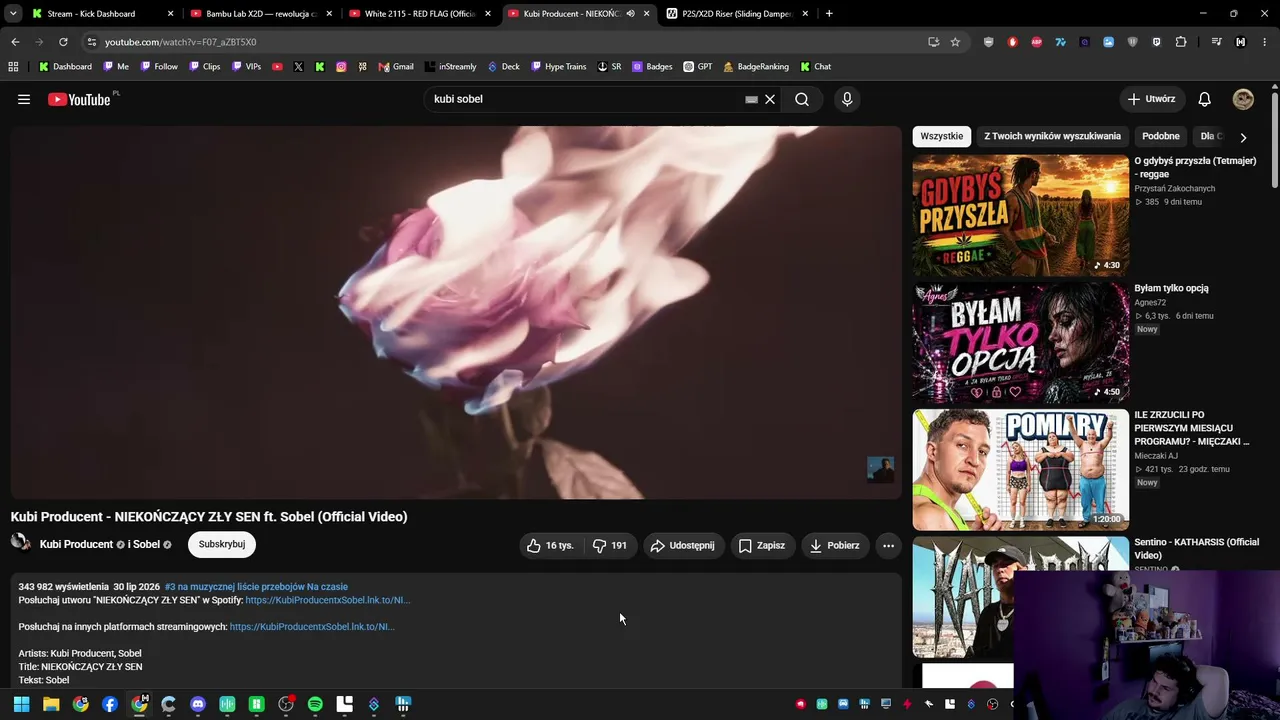Open YouTube notifications bell
1280x720 pixels.
point(1205,99)
